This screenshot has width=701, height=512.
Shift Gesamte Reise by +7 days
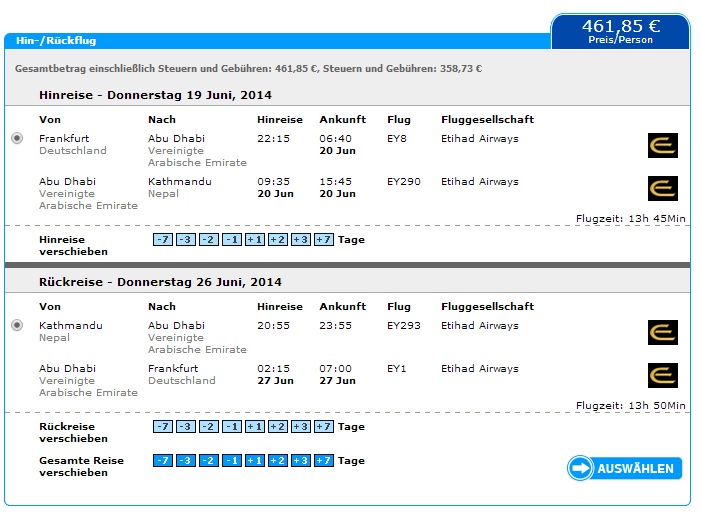[x=324, y=461]
